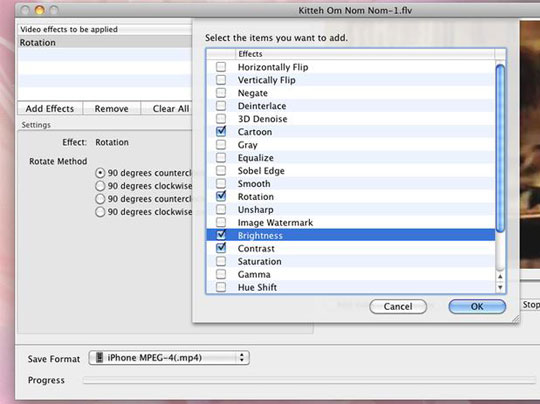Check the Hue Shift checkbox
This screenshot has width=540, height=404.
(221, 287)
